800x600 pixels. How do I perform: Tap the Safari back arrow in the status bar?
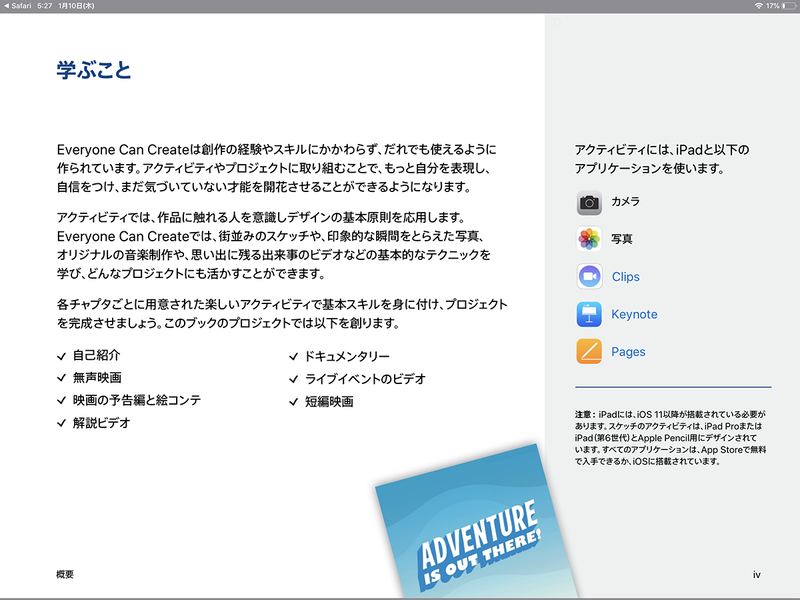[x=10, y=6]
